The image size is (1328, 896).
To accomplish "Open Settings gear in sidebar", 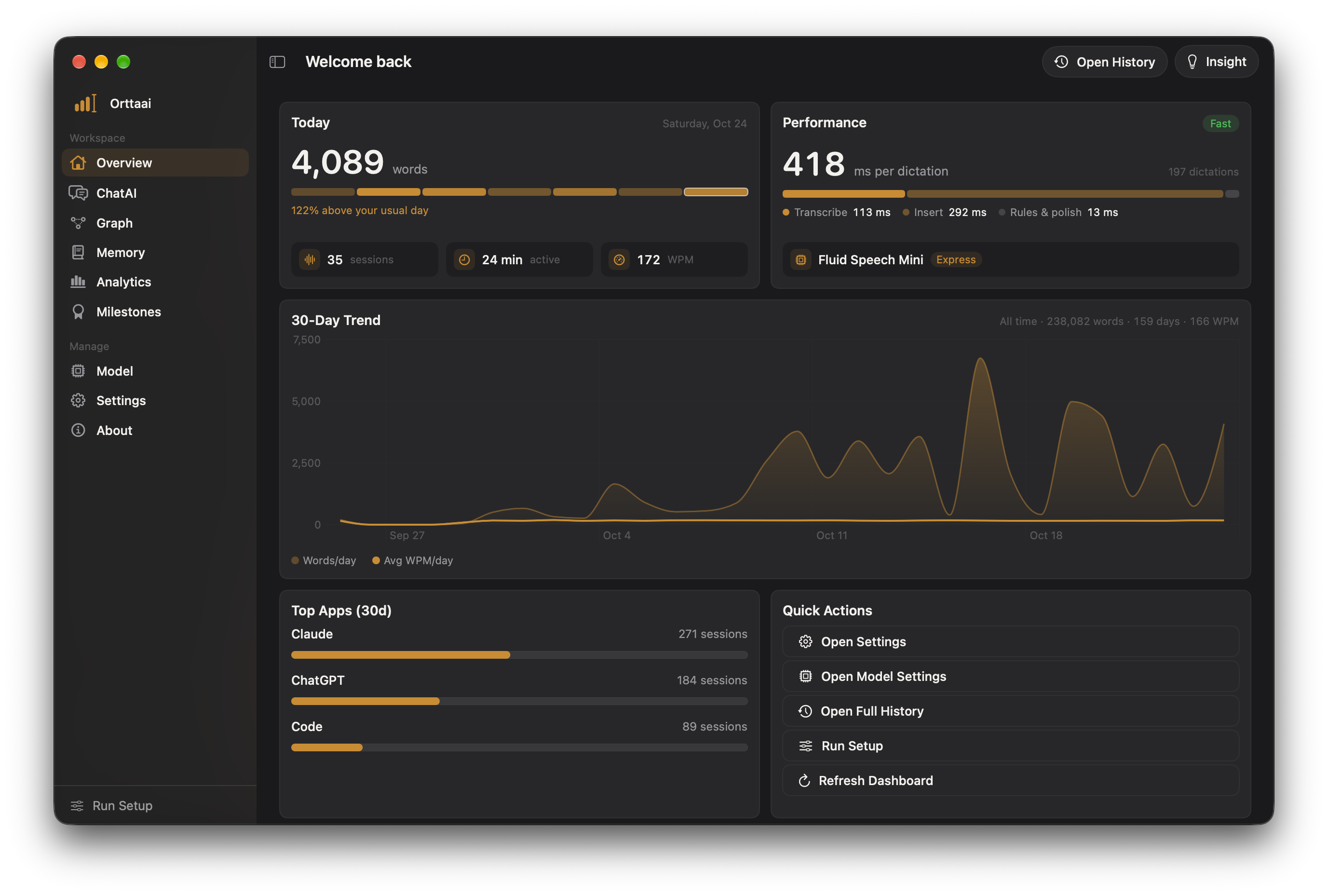I will click(x=78, y=401).
